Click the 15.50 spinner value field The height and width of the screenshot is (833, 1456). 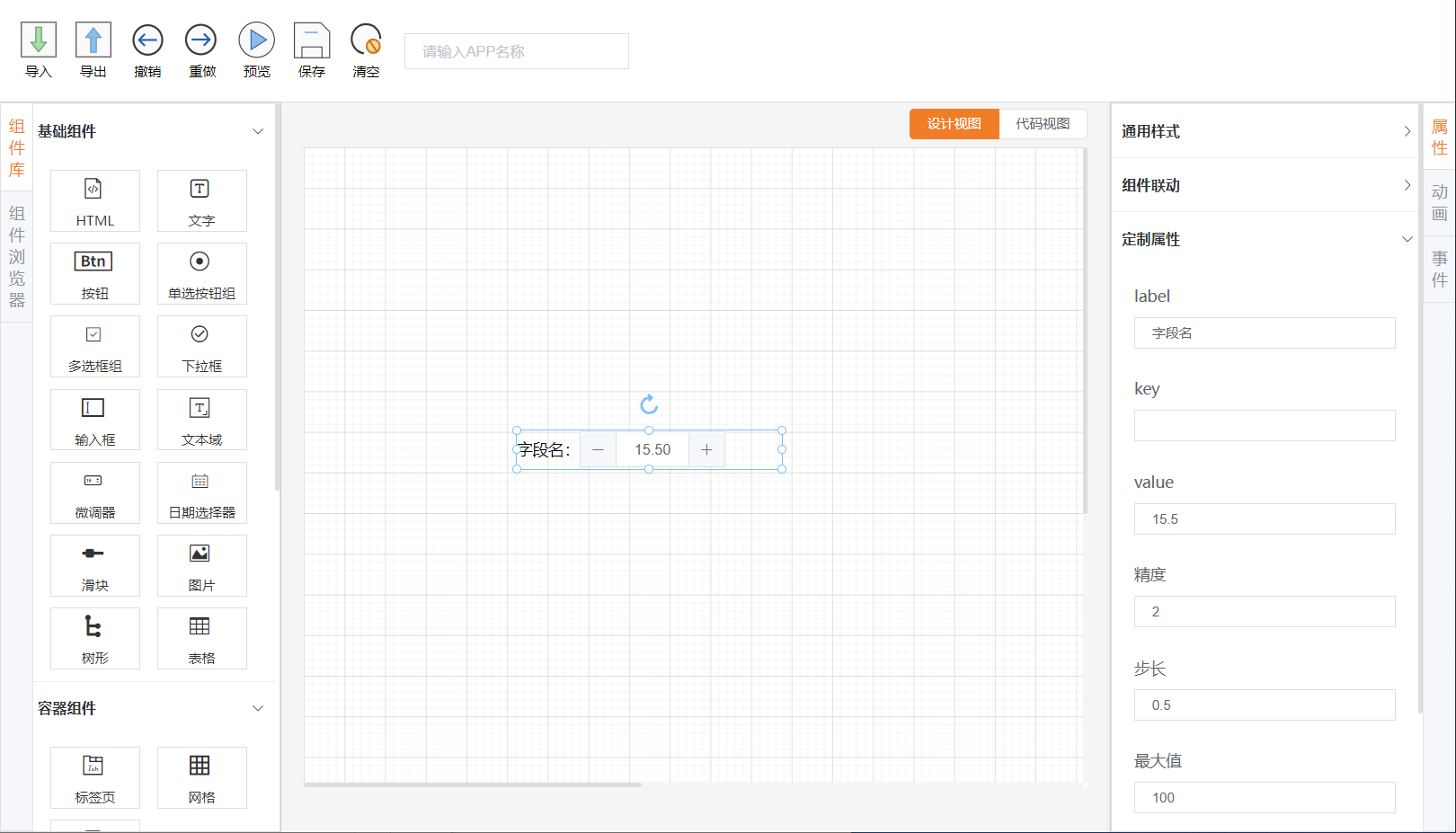coord(653,449)
